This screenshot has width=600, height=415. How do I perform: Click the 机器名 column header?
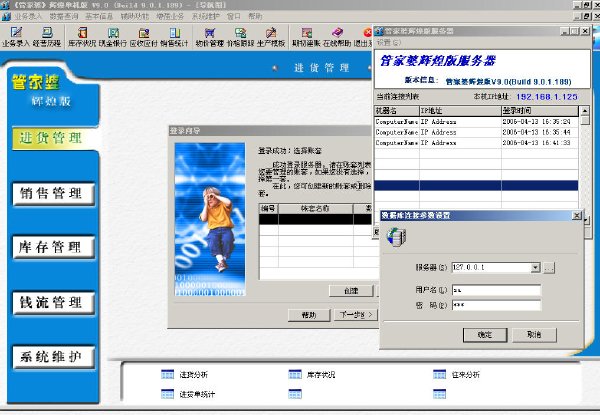[397, 111]
